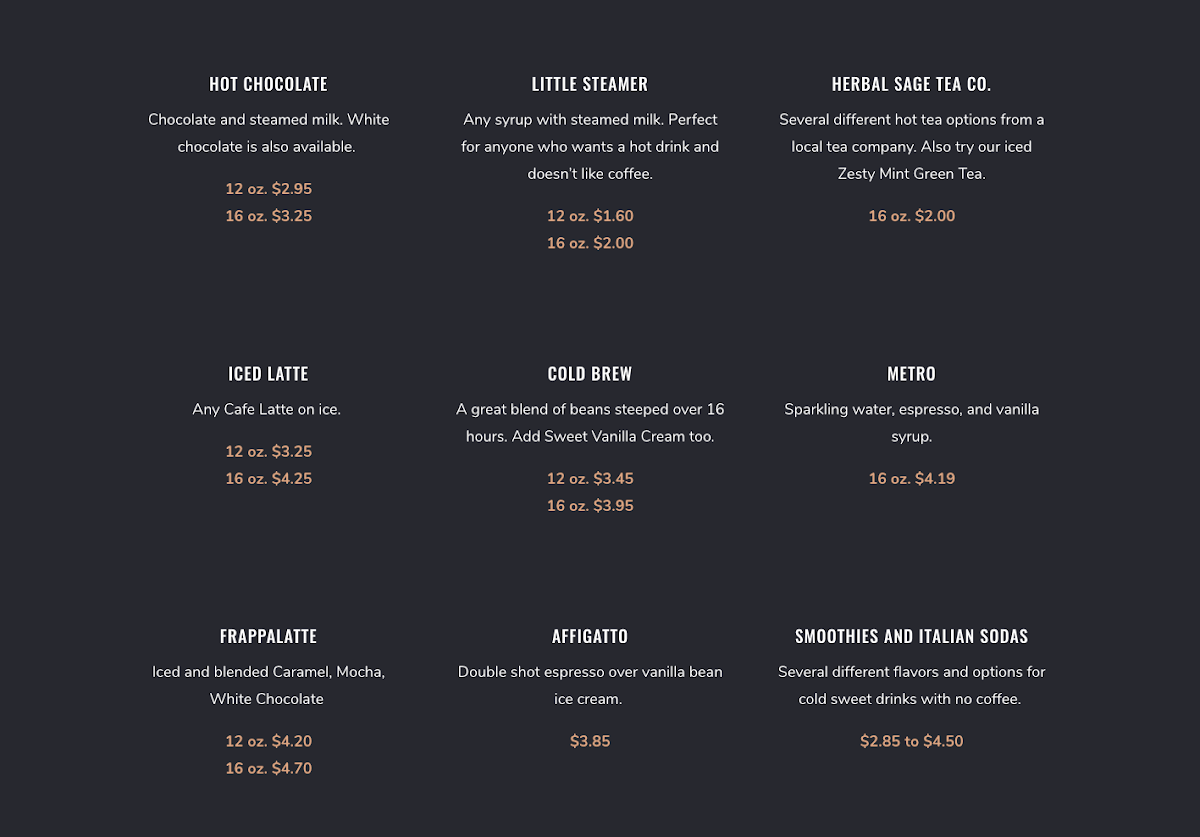Click the Hot Chocolate 12 oz. $2.95 price
The width and height of the screenshot is (1200, 837).
click(268, 189)
